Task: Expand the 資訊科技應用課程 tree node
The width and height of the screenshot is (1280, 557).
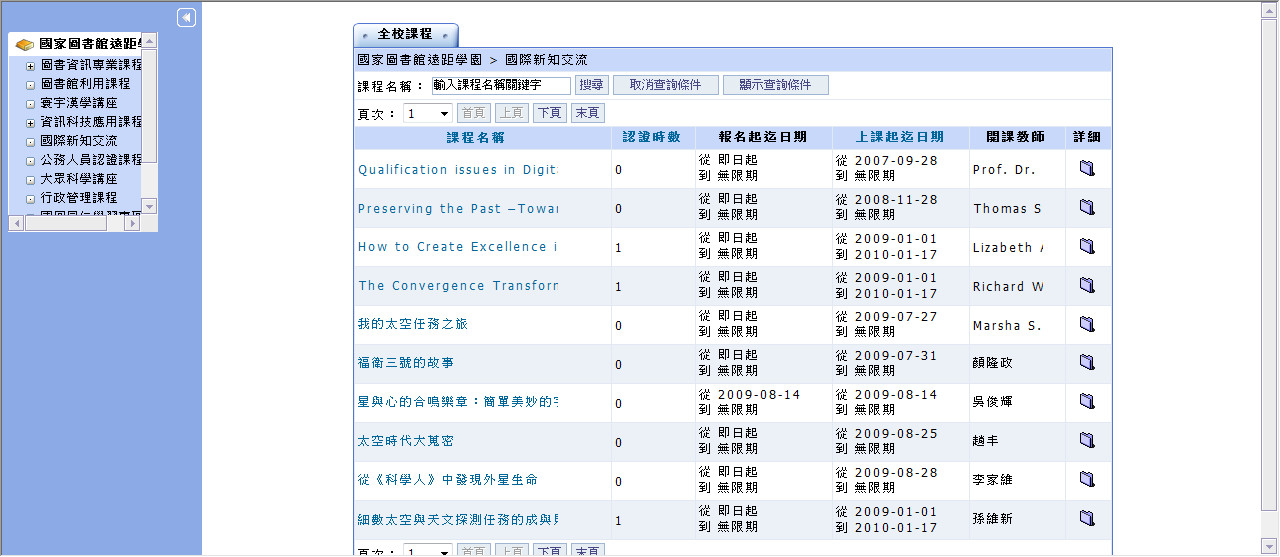Action: (x=31, y=123)
